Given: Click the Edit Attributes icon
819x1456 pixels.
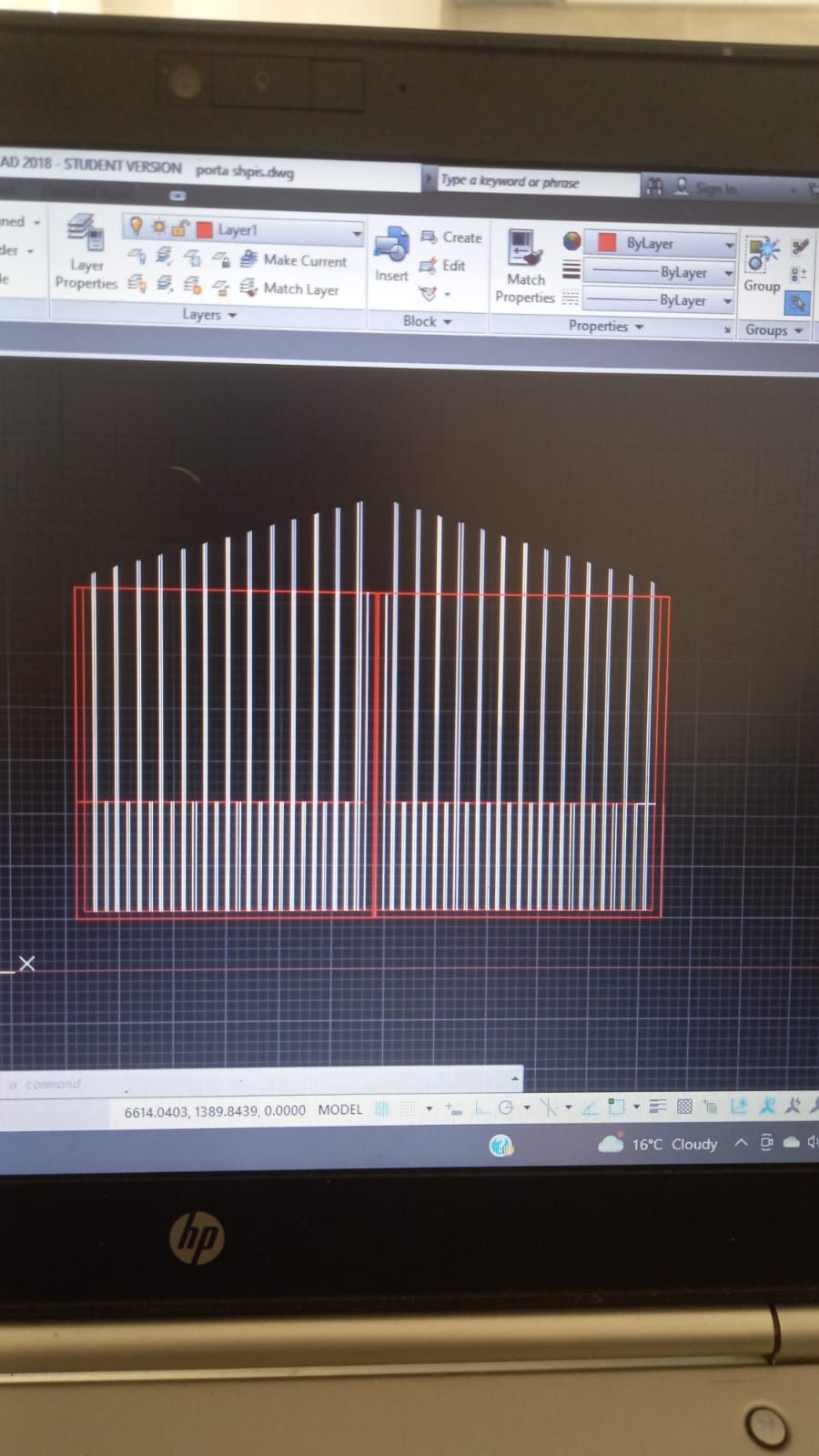Looking at the screenshot, I should tap(427, 293).
